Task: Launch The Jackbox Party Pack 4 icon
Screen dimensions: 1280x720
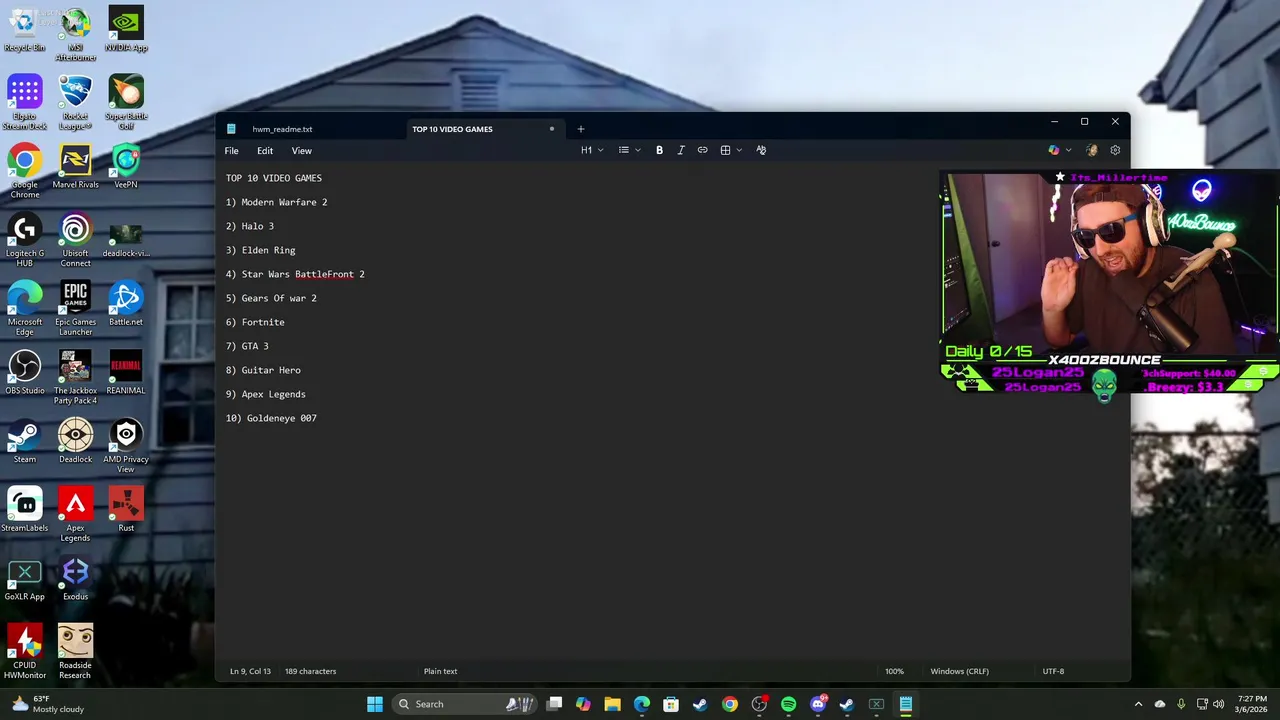Action: (x=75, y=378)
